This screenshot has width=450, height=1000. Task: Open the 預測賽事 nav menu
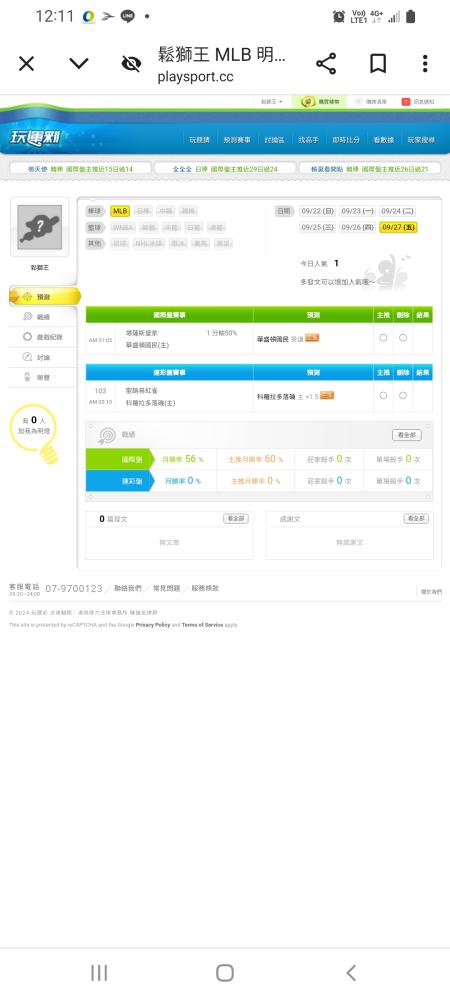coord(237,140)
